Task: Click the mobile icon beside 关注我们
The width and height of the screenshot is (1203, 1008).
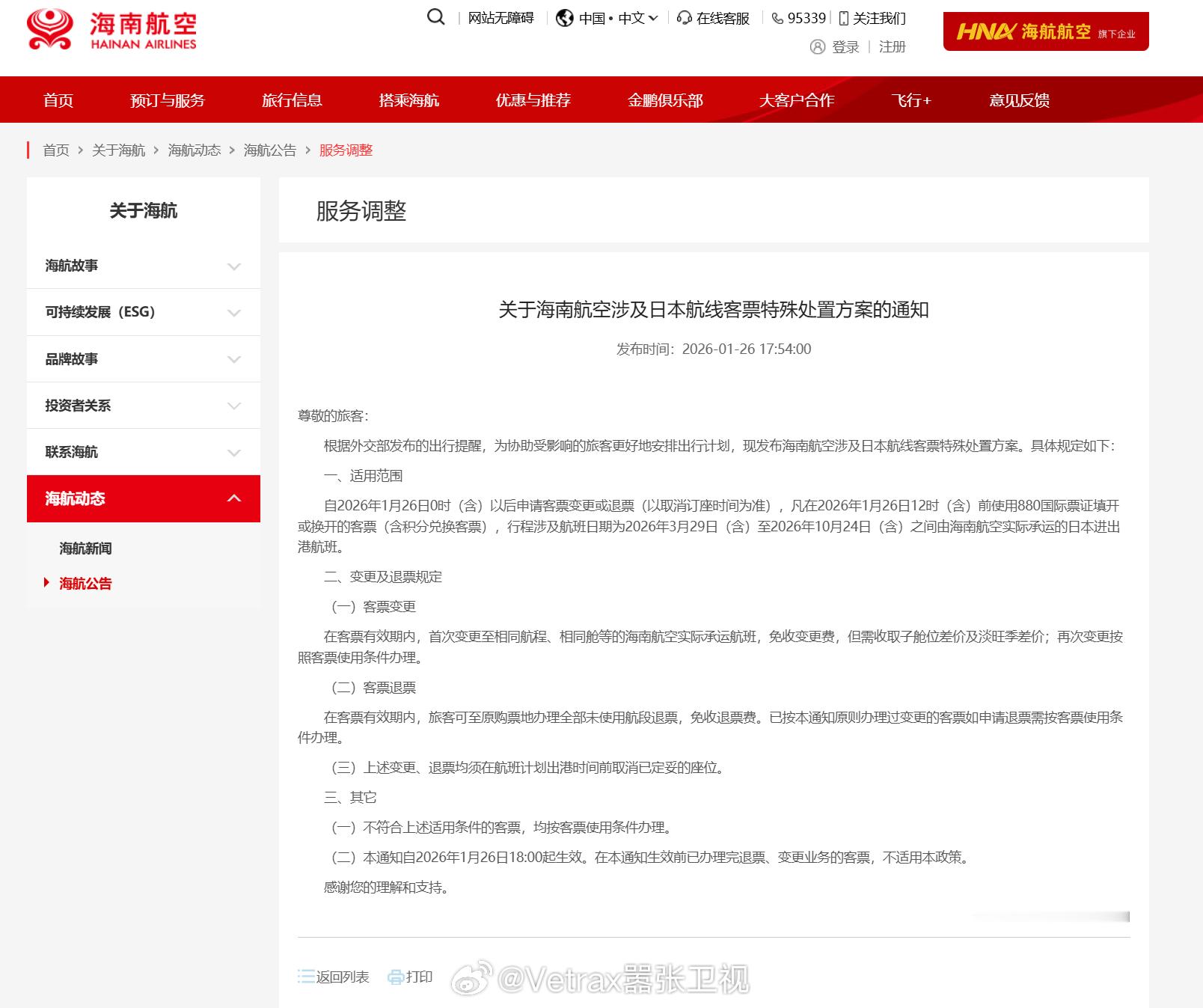Action: 844,18
